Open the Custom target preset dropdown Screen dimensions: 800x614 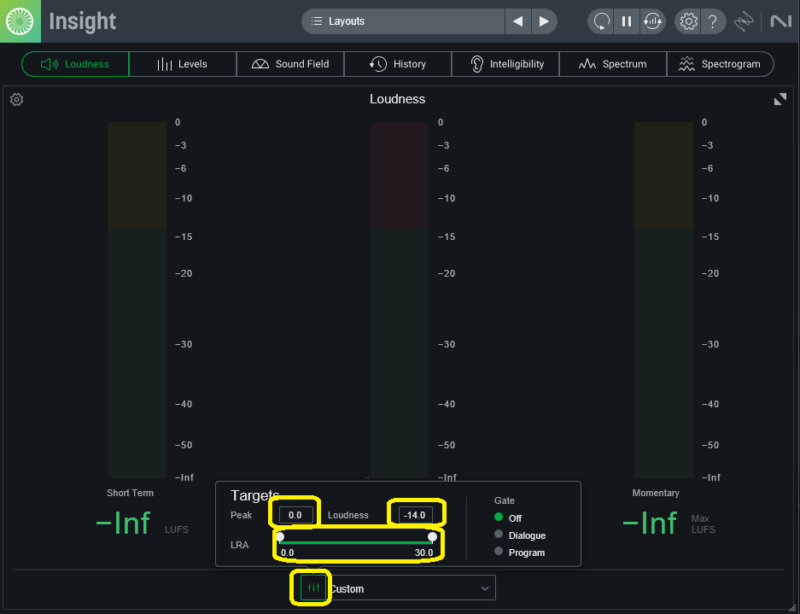(411, 589)
